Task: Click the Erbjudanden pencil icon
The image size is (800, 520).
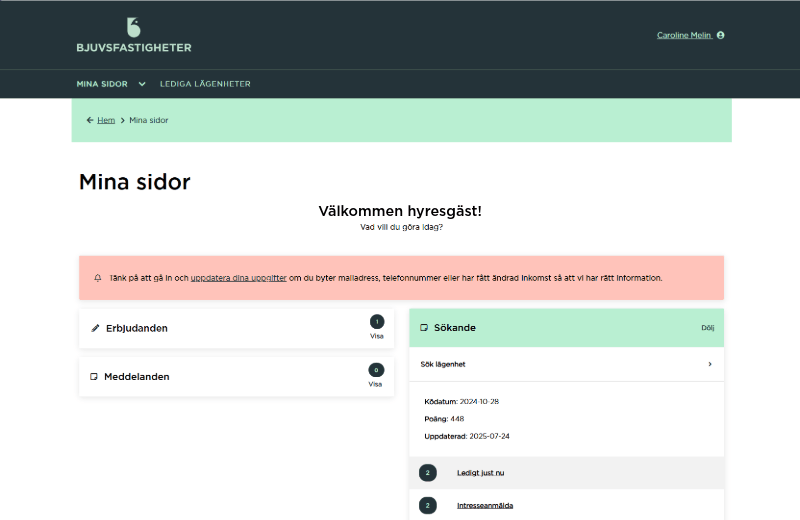Action: (95, 328)
